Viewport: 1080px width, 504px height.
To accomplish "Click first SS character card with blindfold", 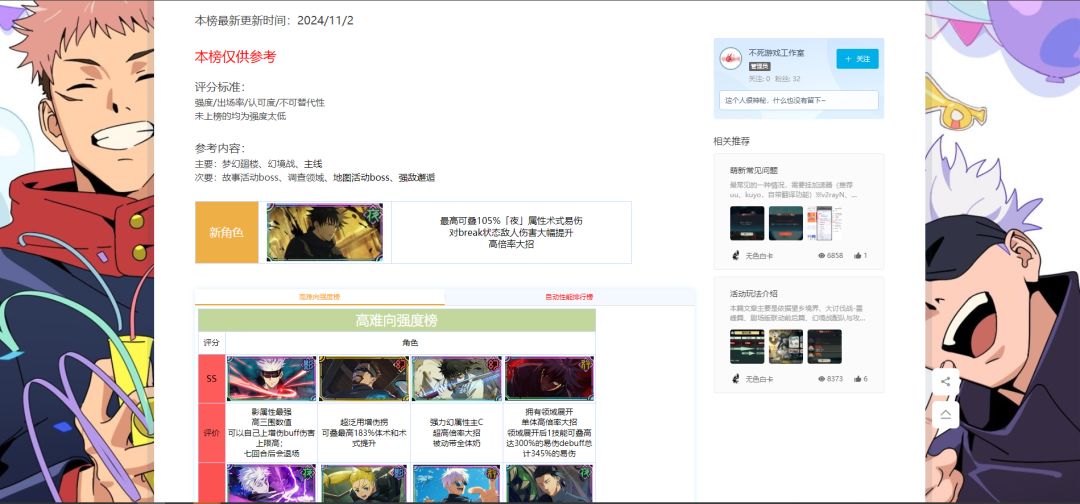I will coord(271,378).
